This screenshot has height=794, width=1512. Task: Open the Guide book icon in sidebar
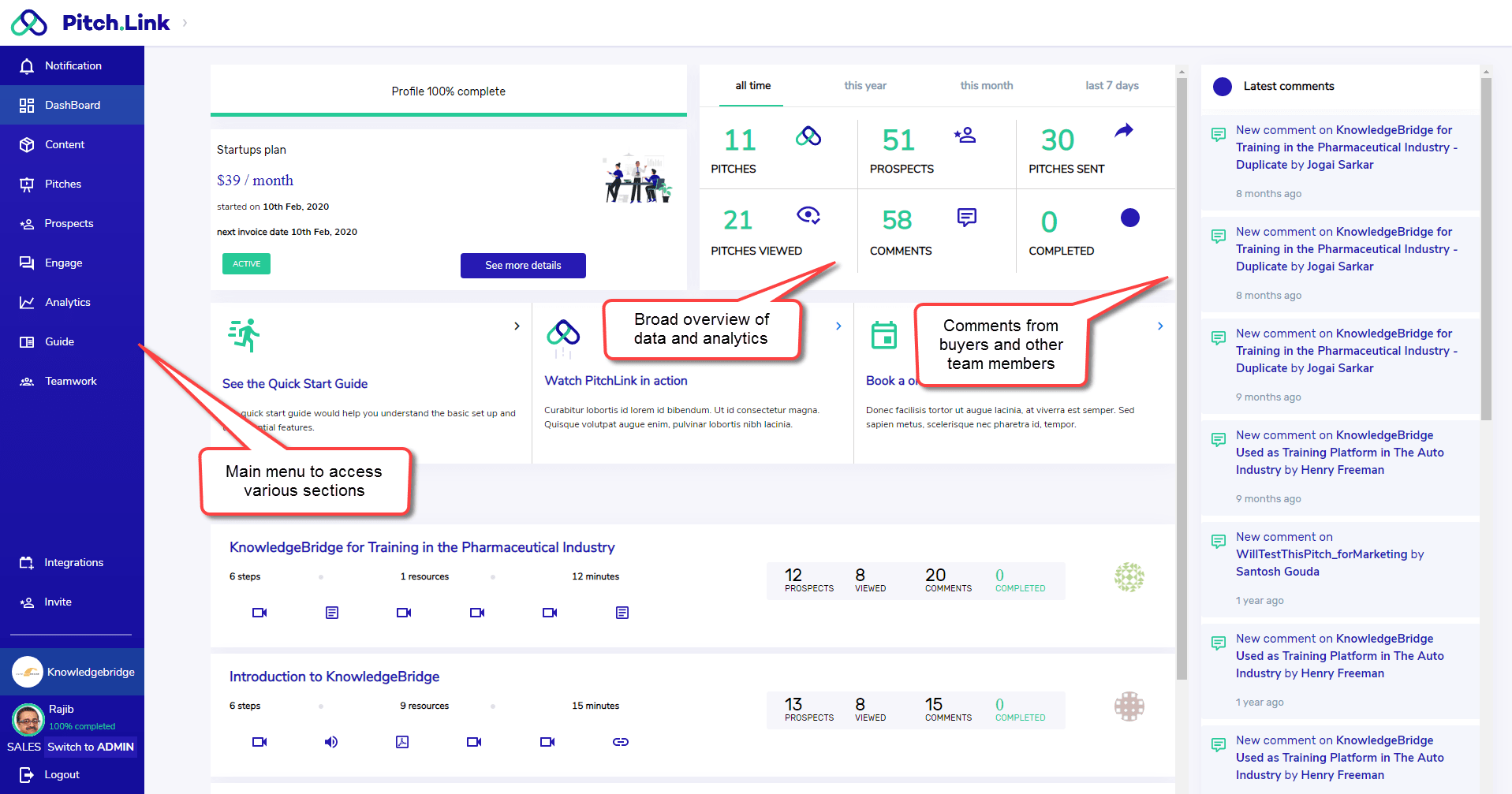coord(27,342)
